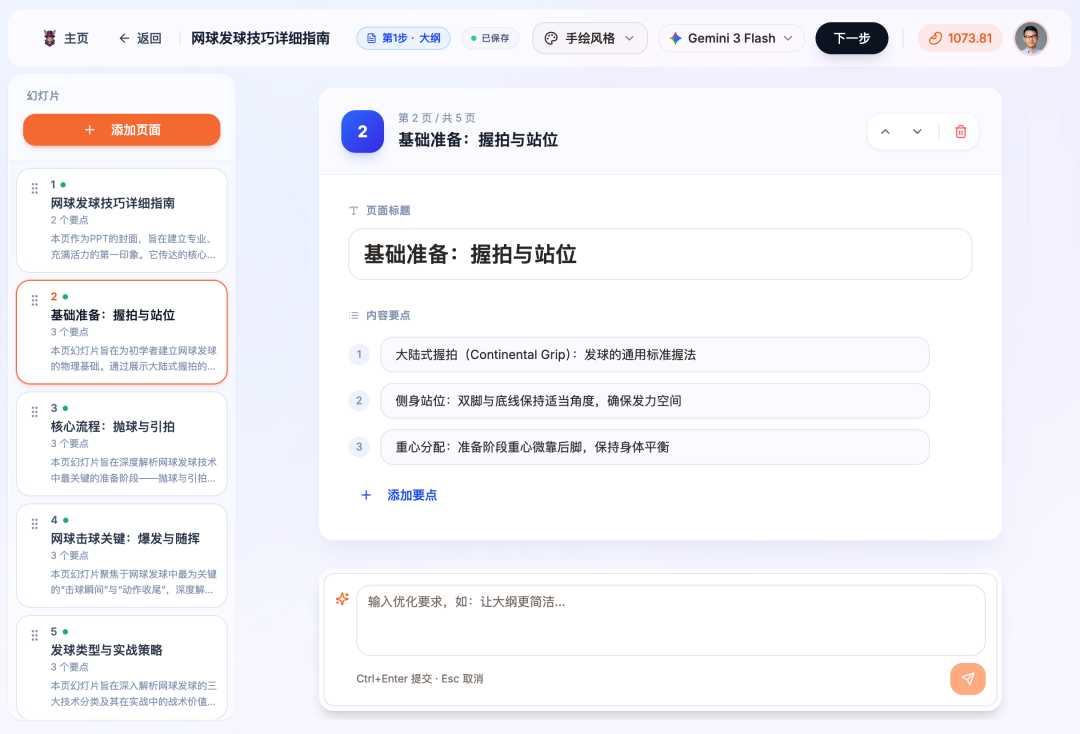
Task: Click the AI sparkle icon beside prompt box
Action: coord(342,599)
